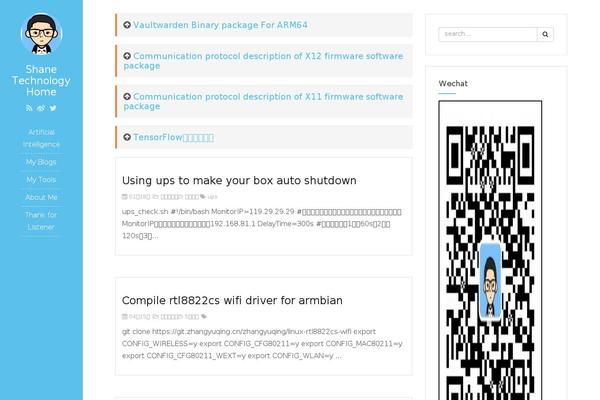600x400 pixels.
Task: Open the Twitter bird icon in sidebar
Action: pos(53,108)
